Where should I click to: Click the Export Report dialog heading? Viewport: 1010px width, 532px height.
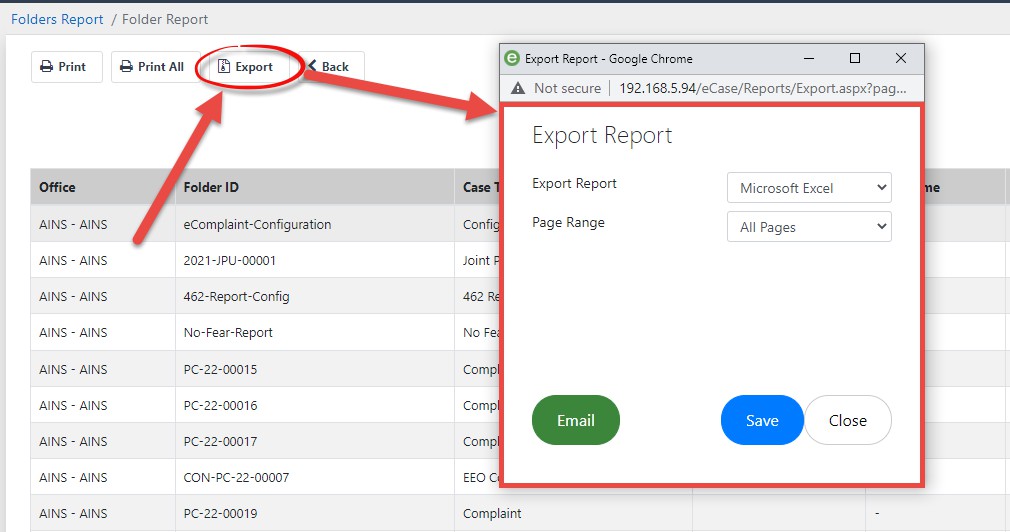tap(602, 136)
